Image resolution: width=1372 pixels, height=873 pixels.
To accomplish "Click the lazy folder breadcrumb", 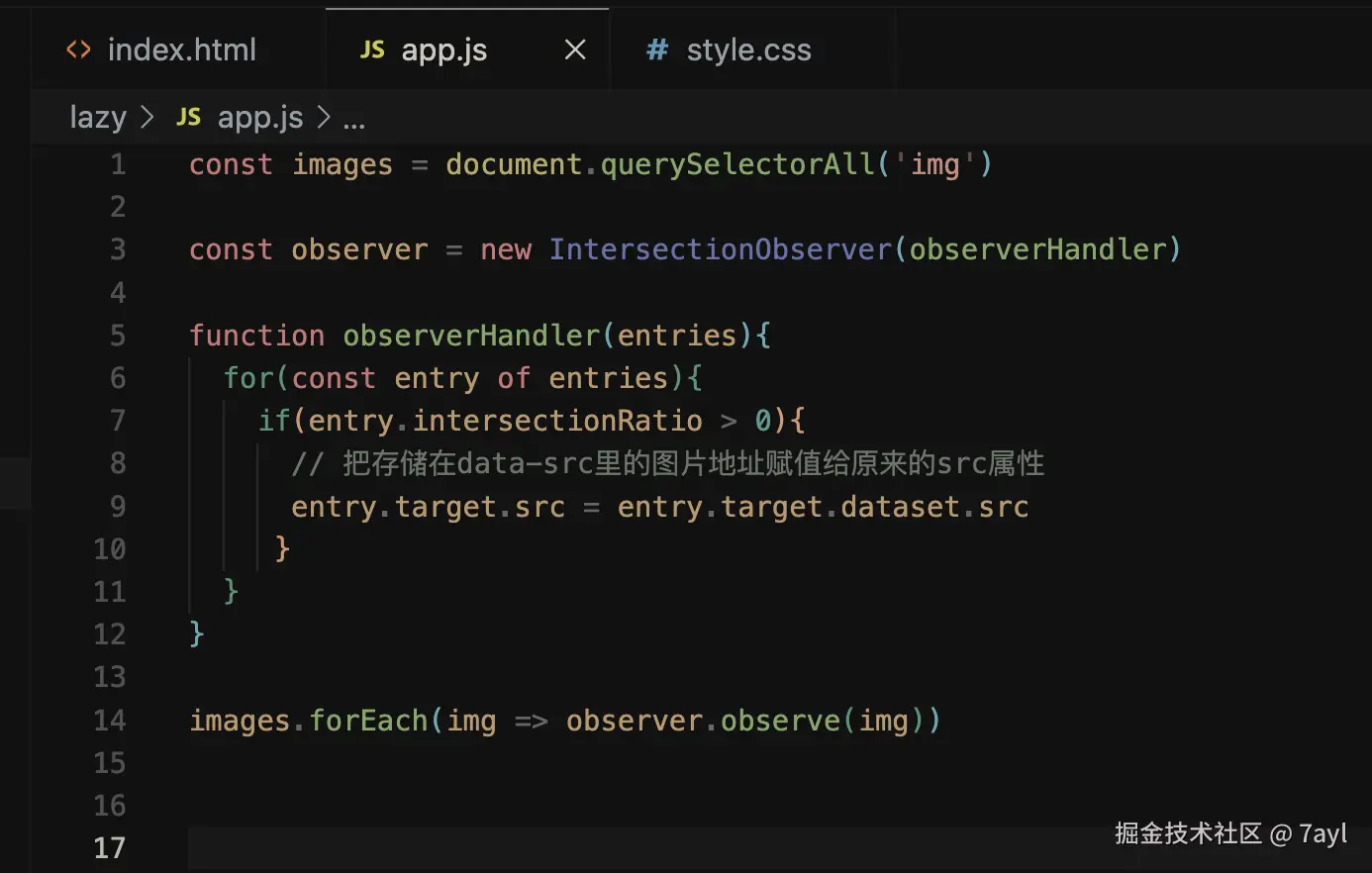I will (x=98, y=118).
